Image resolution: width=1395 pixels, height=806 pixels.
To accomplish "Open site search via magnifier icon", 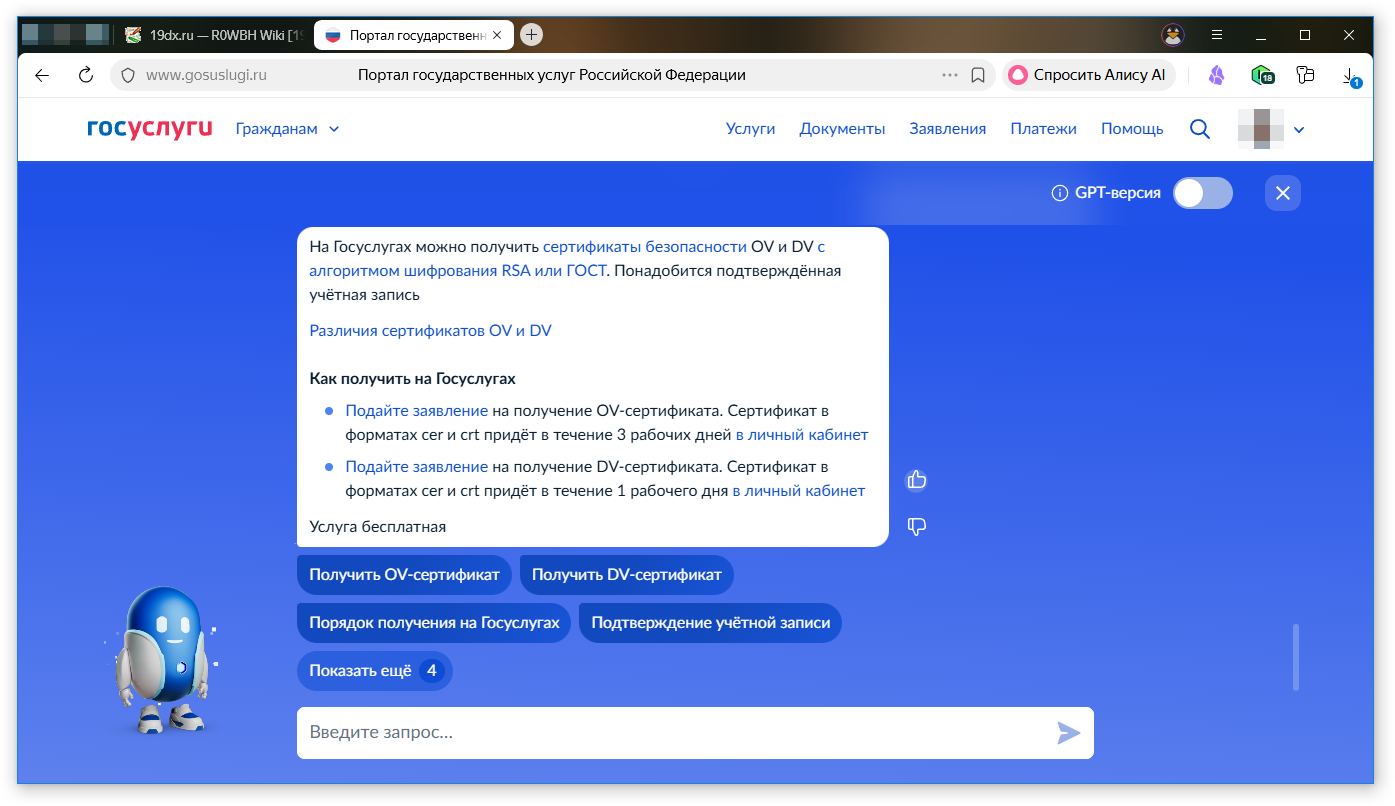I will pos(1199,129).
